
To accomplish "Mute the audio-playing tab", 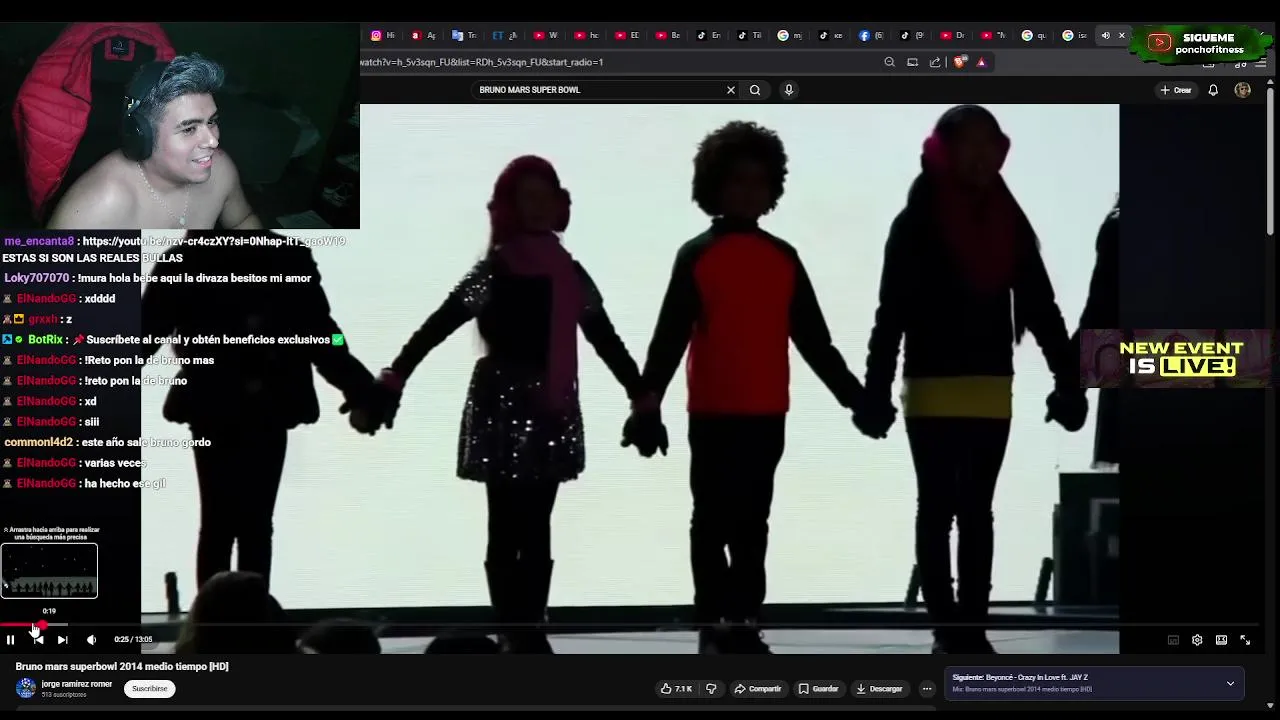I will point(1105,35).
